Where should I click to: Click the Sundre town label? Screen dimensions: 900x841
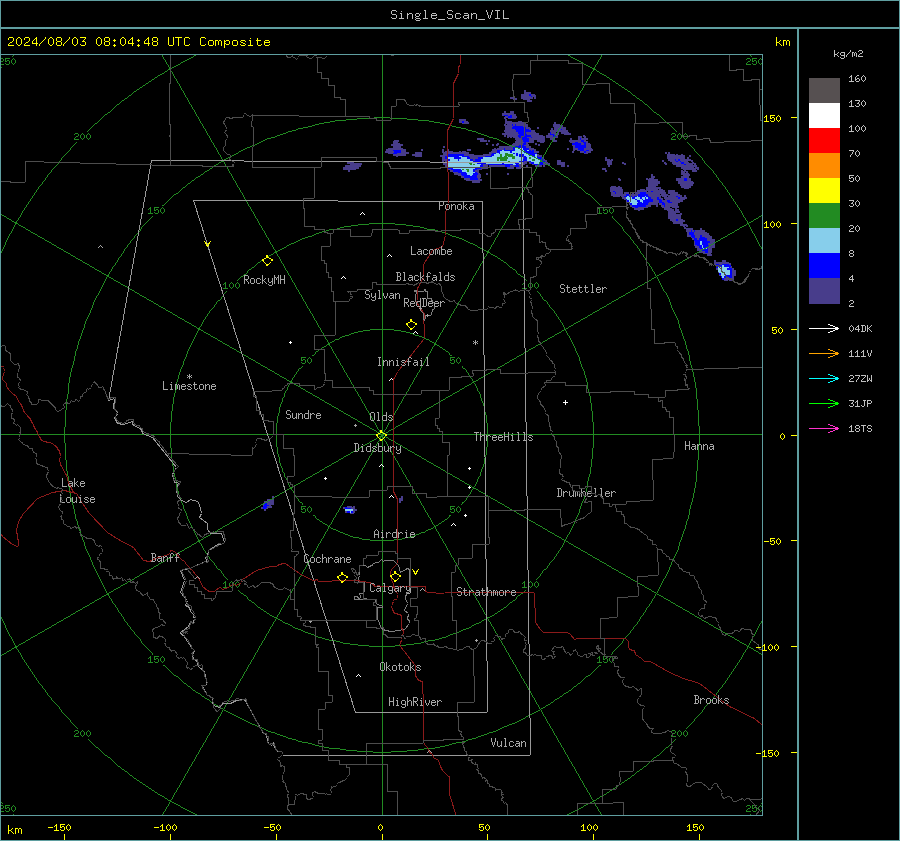[303, 414]
